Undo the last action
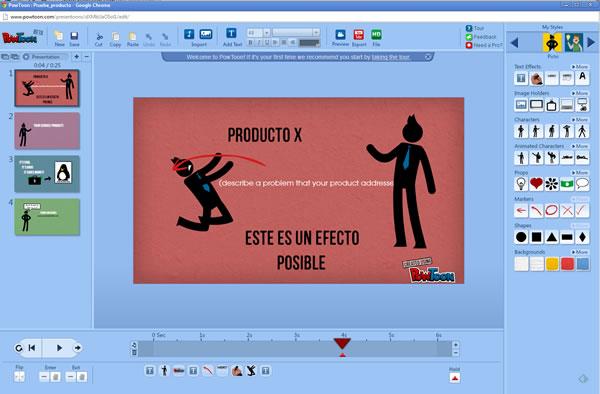The width and height of the screenshot is (600, 394). pyautogui.click(x=148, y=37)
